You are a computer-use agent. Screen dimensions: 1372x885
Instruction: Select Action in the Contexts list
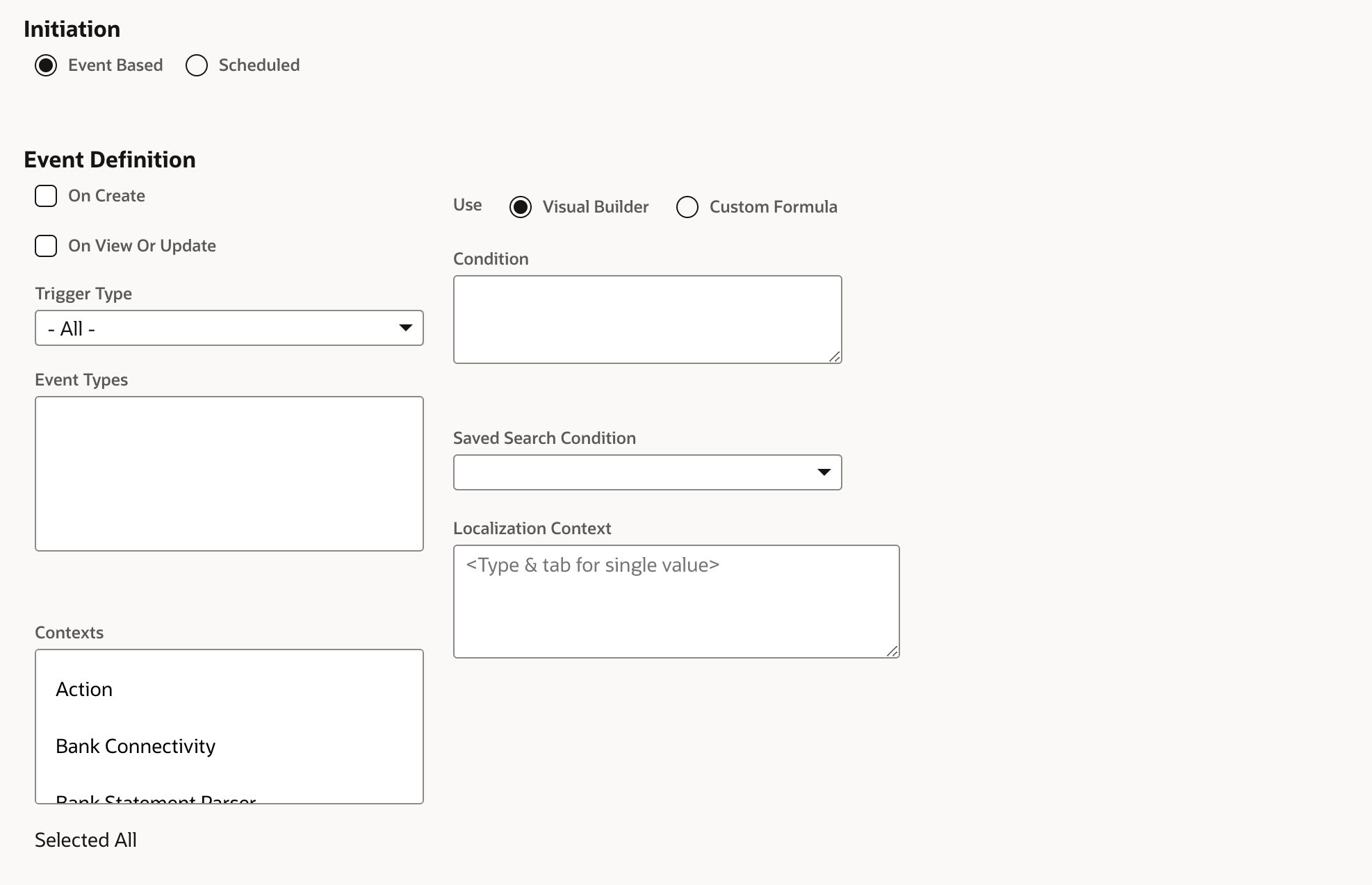click(x=84, y=689)
